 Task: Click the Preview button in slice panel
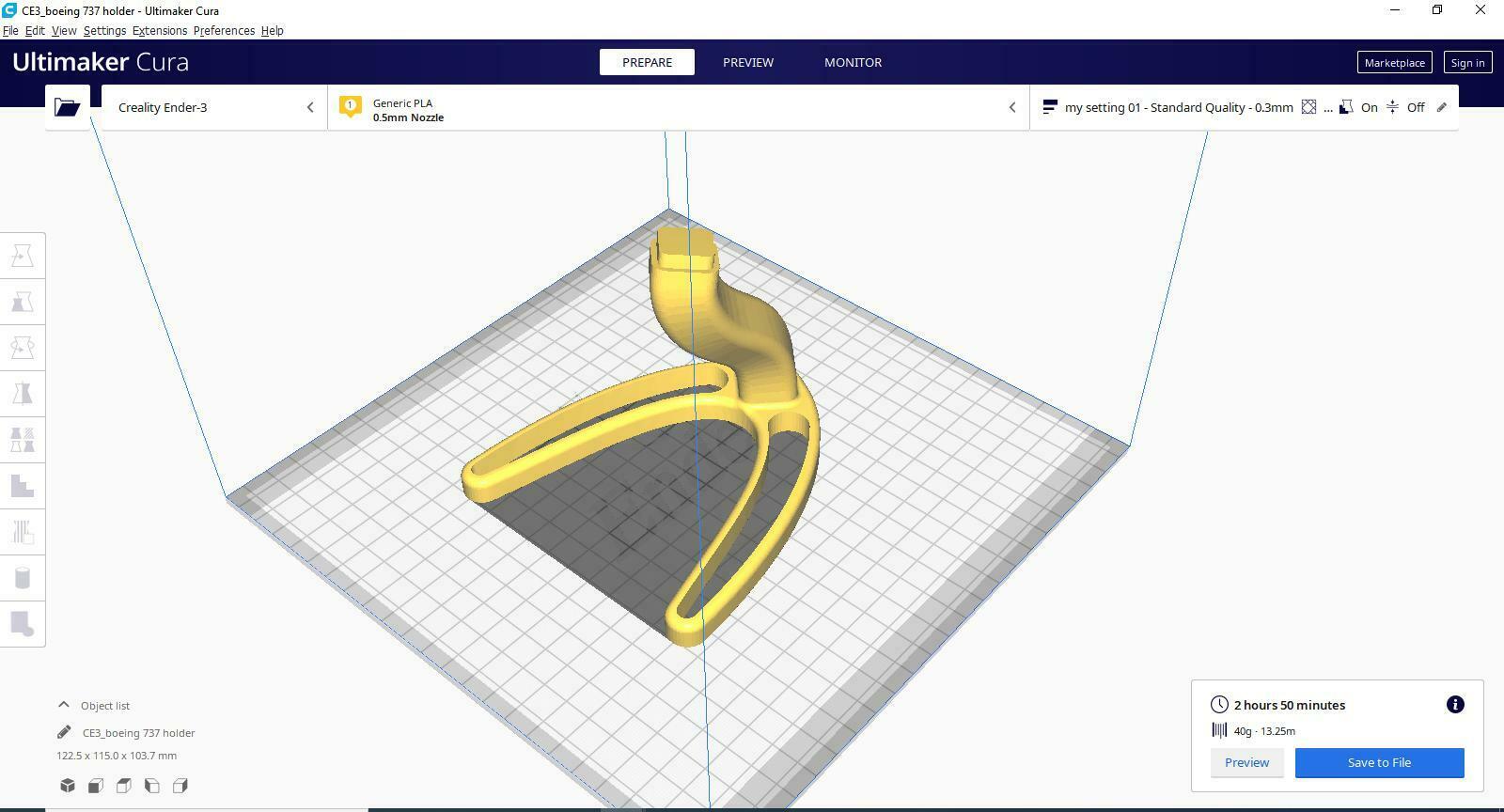point(1246,763)
